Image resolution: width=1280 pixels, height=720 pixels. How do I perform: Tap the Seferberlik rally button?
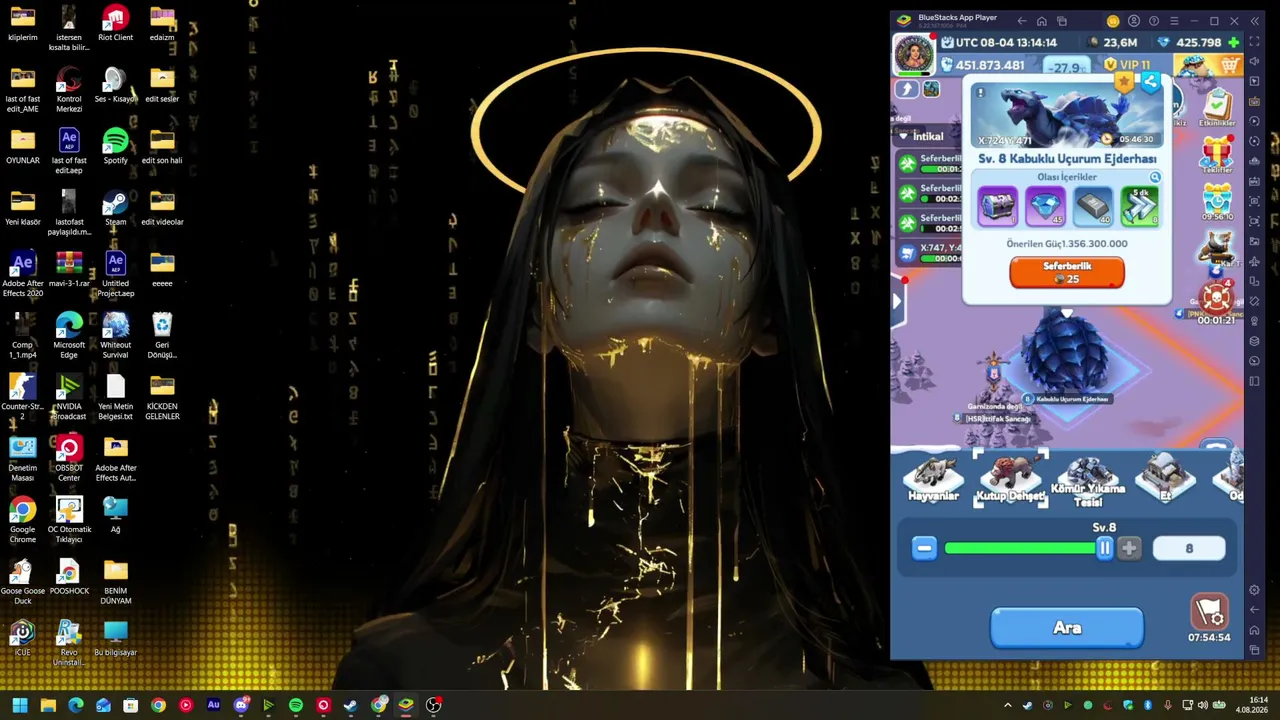click(1067, 272)
